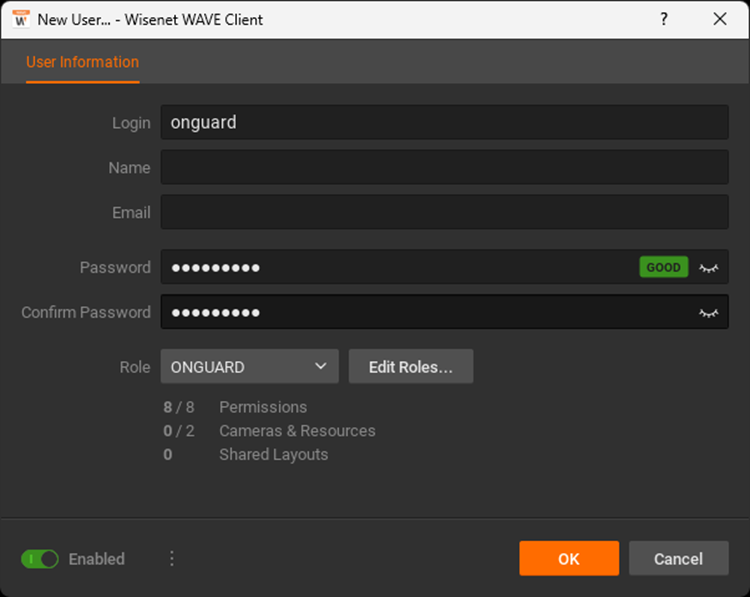Click the 'Confirm Password' field label
Screen dimensions: 750x597
(86, 312)
